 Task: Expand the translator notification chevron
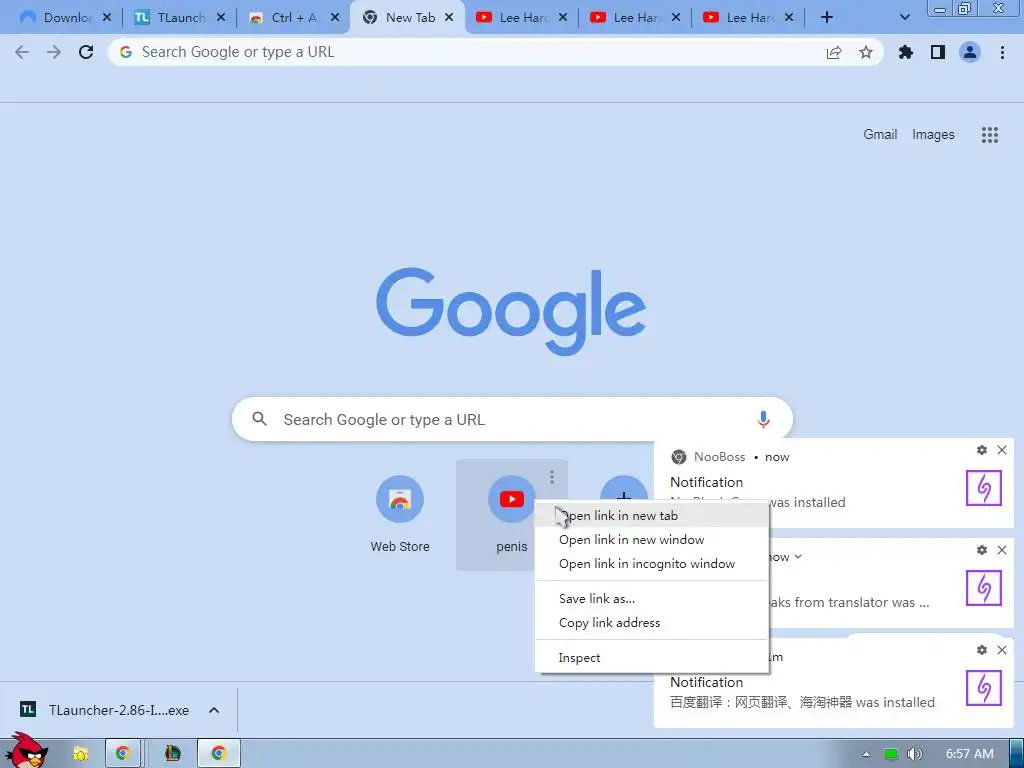797,556
